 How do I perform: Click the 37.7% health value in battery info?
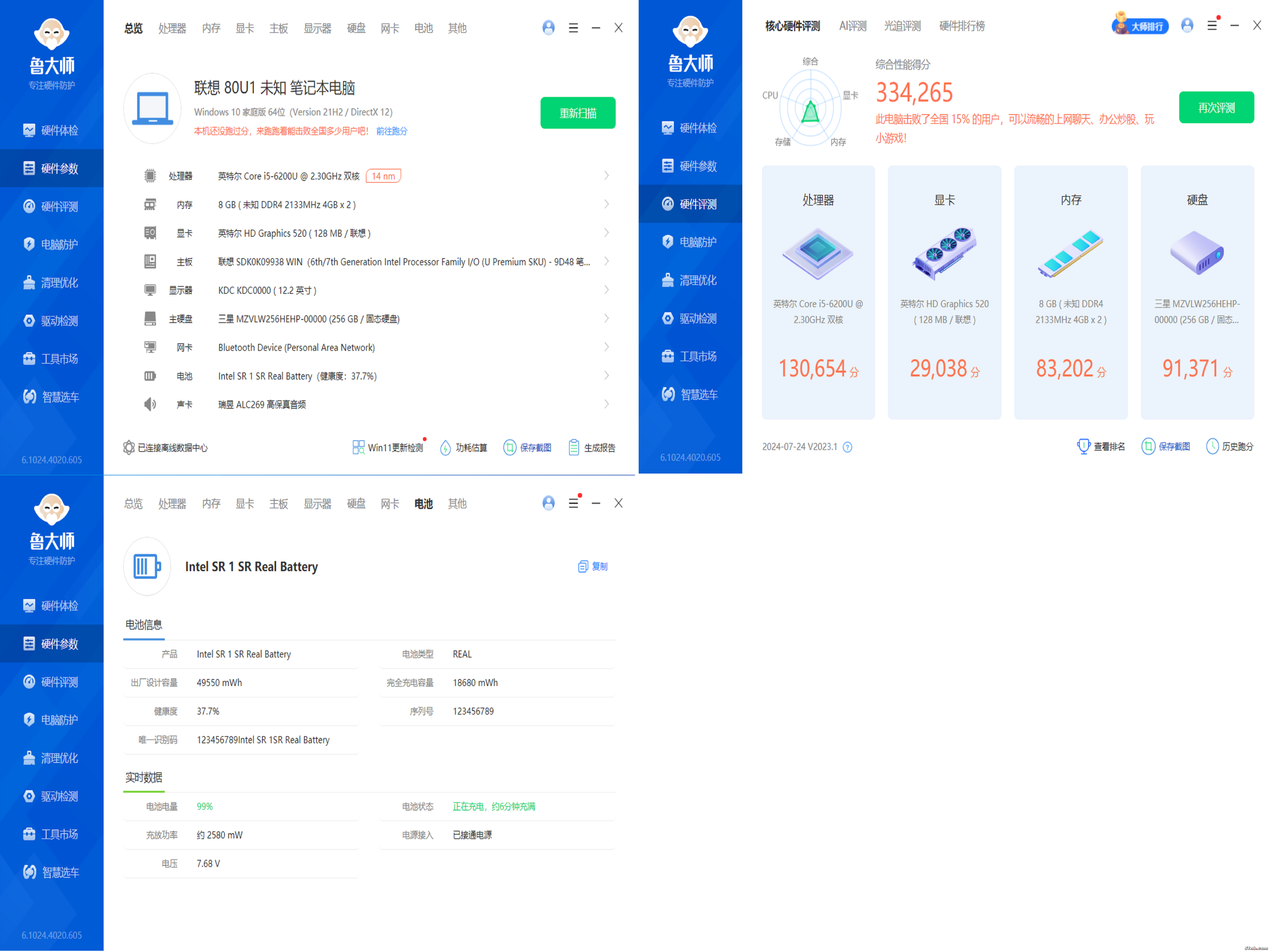tap(208, 712)
